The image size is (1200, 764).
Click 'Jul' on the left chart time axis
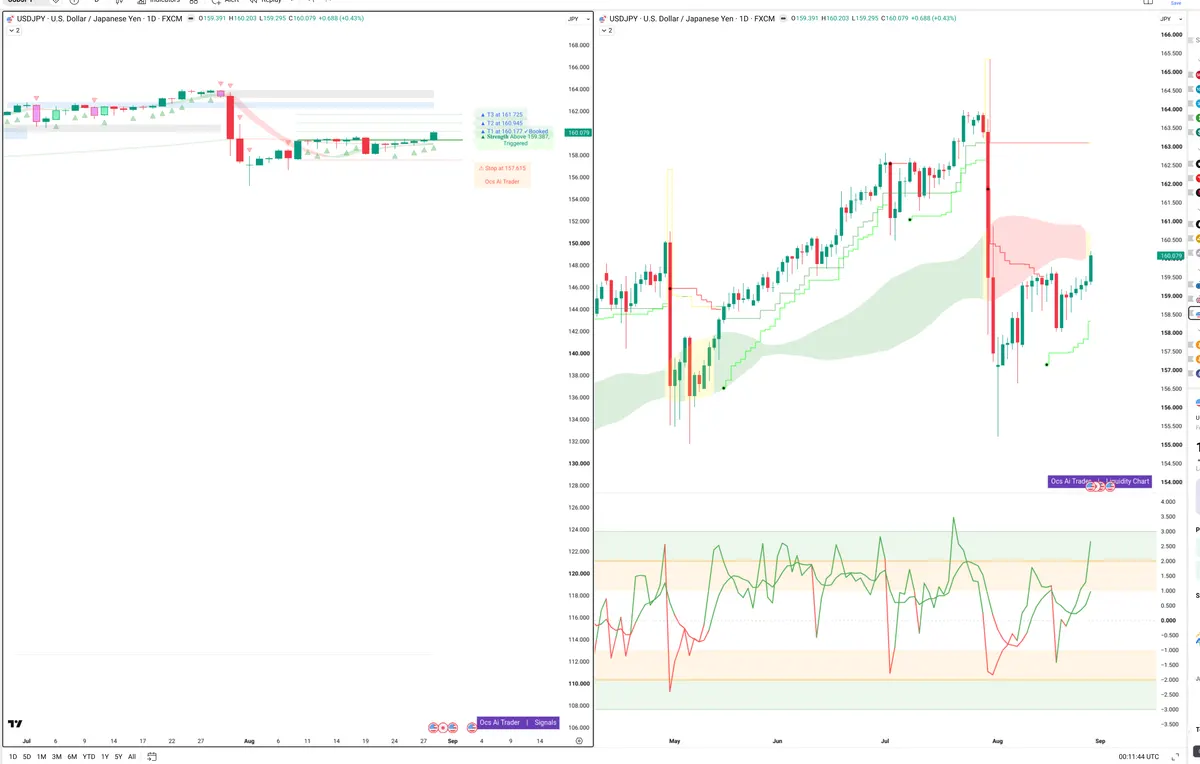point(26,741)
